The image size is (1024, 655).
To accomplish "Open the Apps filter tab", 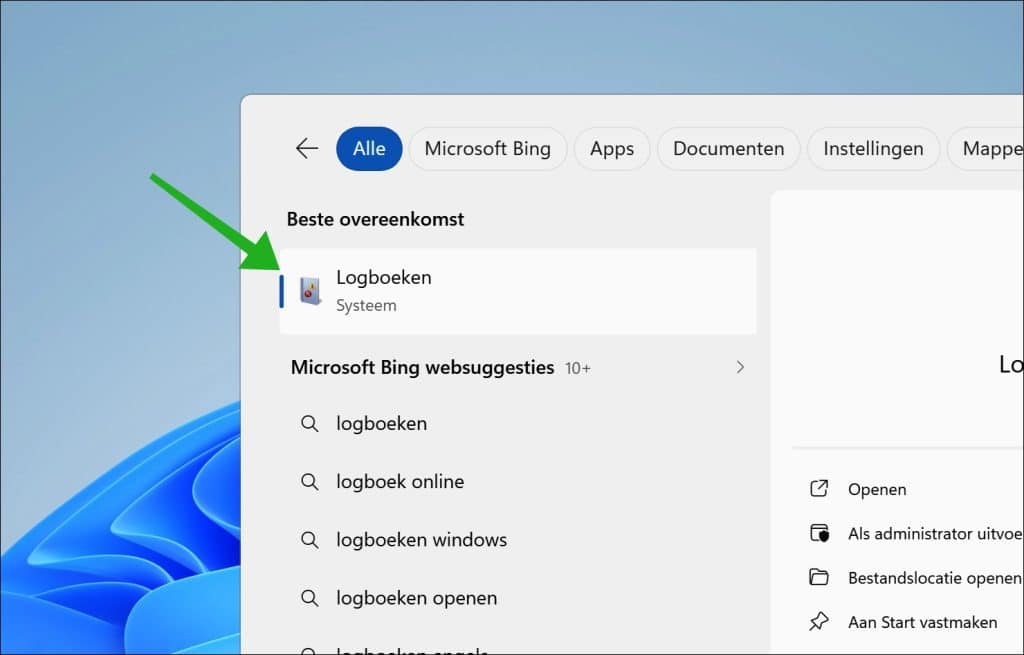I will pos(612,149).
